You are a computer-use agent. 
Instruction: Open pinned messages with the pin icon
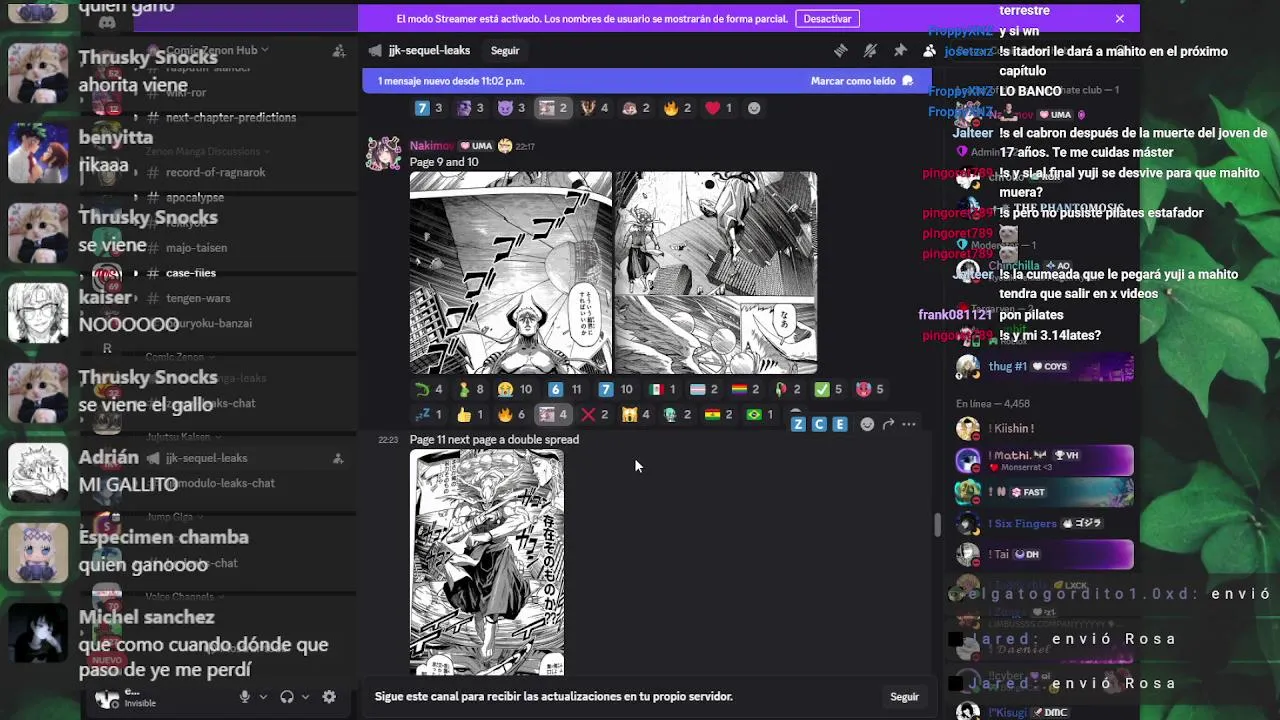pyautogui.click(x=900, y=50)
